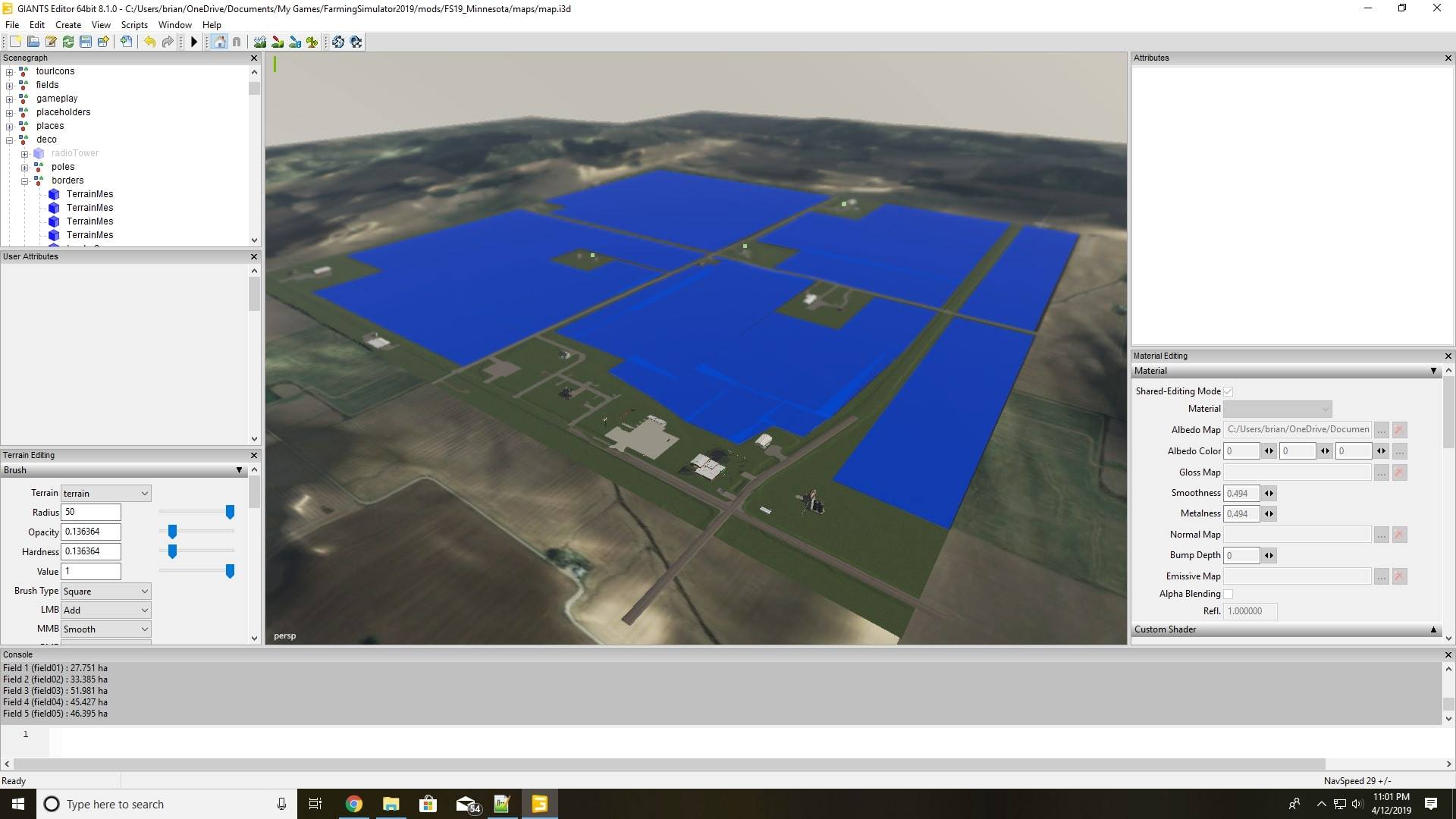
Task: Open the Brush Type dropdown
Action: click(x=105, y=591)
